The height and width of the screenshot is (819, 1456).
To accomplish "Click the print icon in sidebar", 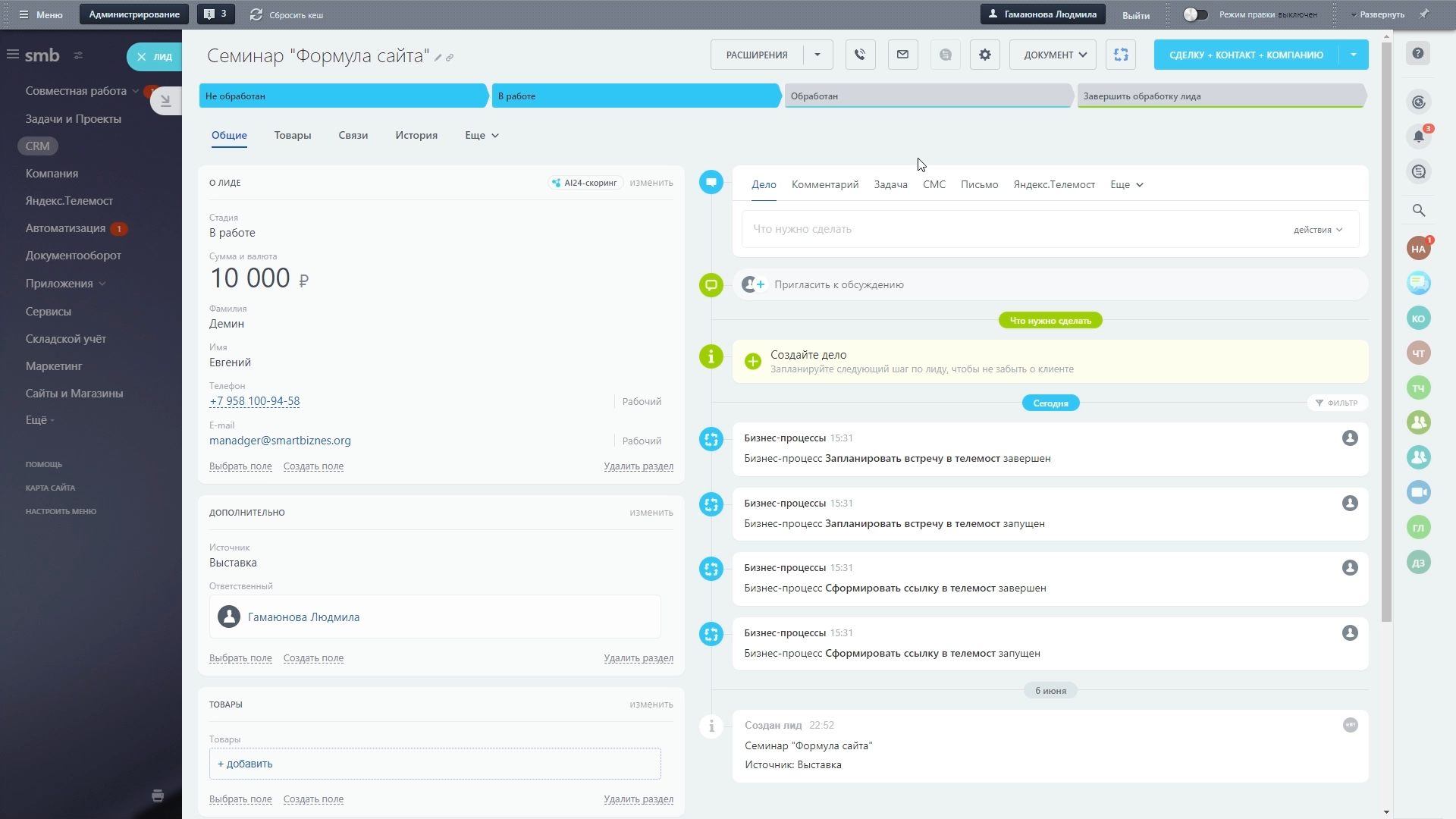I will coord(158,795).
